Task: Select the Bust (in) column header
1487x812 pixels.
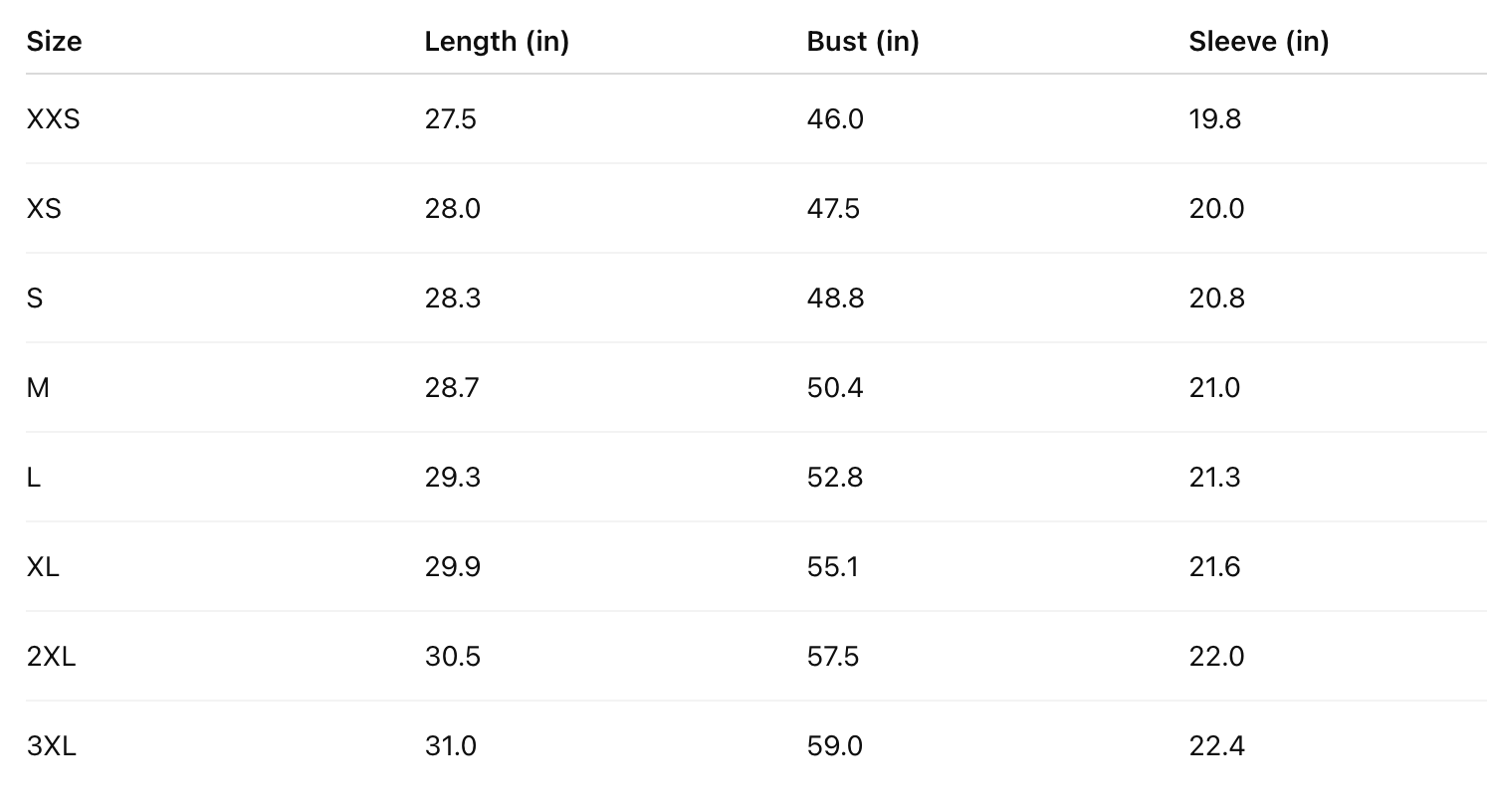Action: (x=862, y=41)
